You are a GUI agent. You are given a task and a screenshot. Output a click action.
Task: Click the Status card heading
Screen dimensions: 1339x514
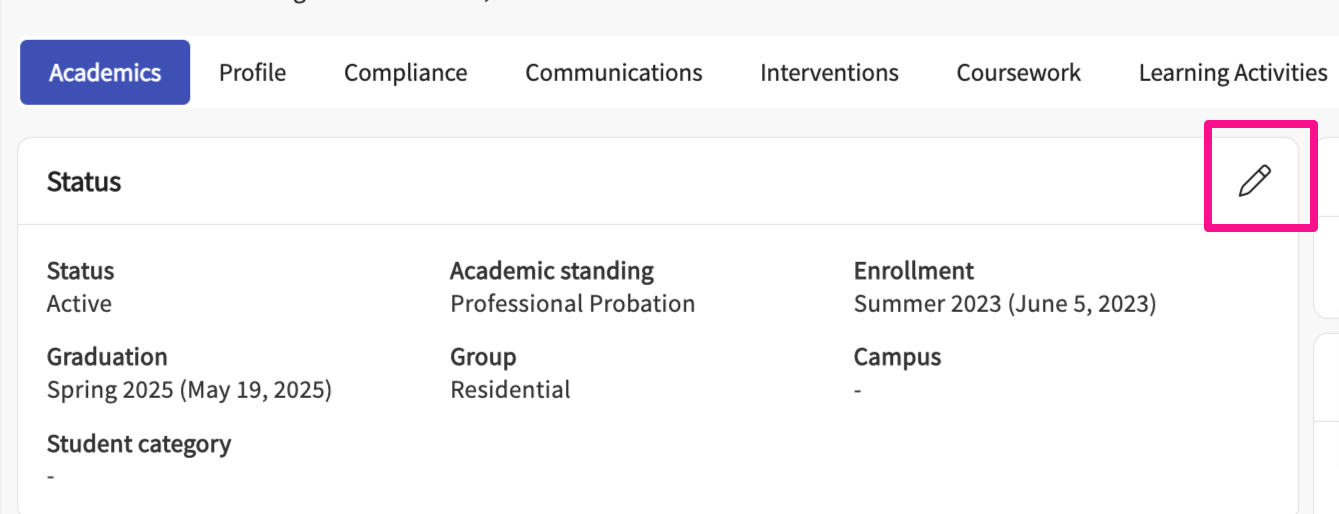pos(84,182)
